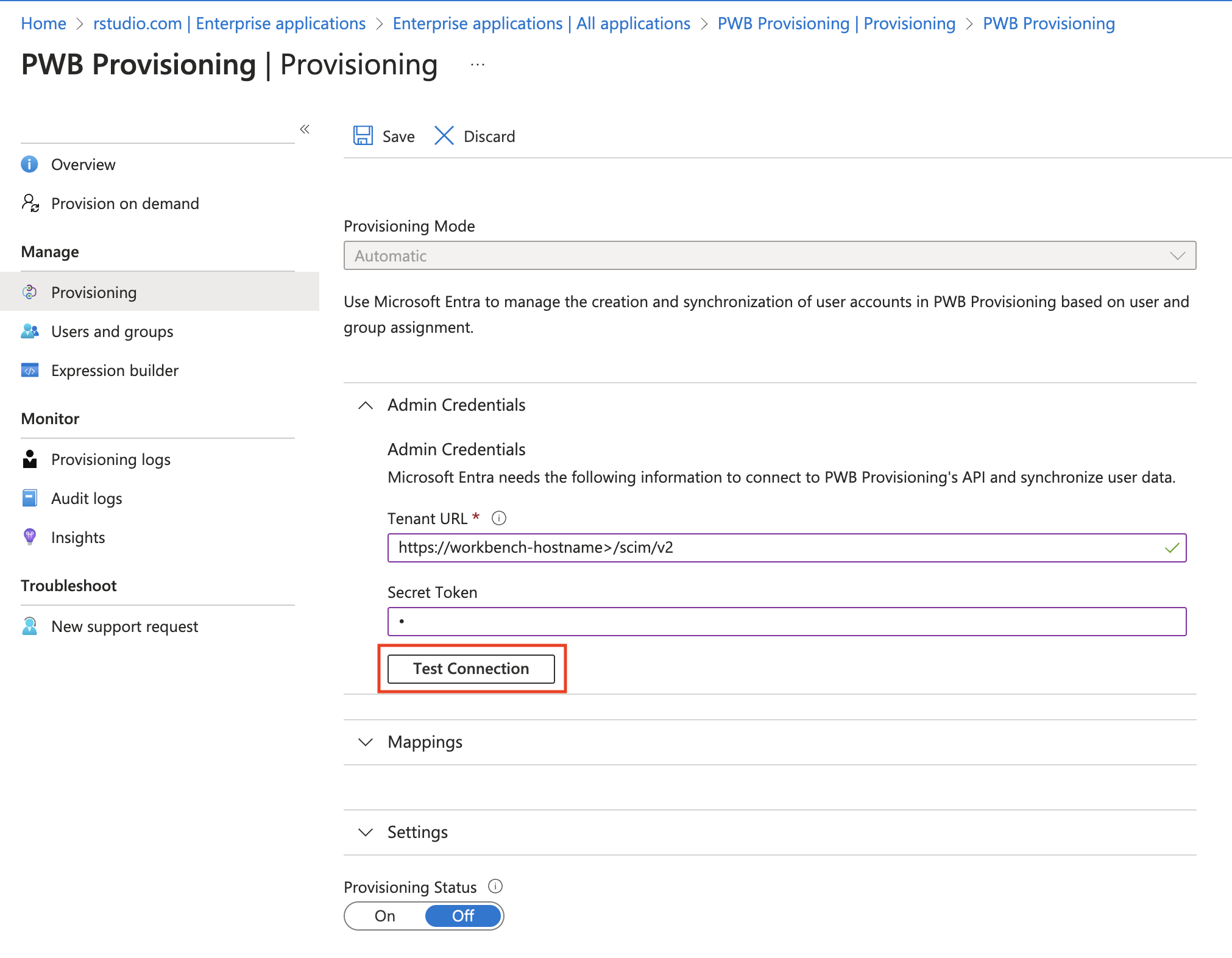
Task: Click the Provisioning logs icon
Action: [x=30, y=459]
